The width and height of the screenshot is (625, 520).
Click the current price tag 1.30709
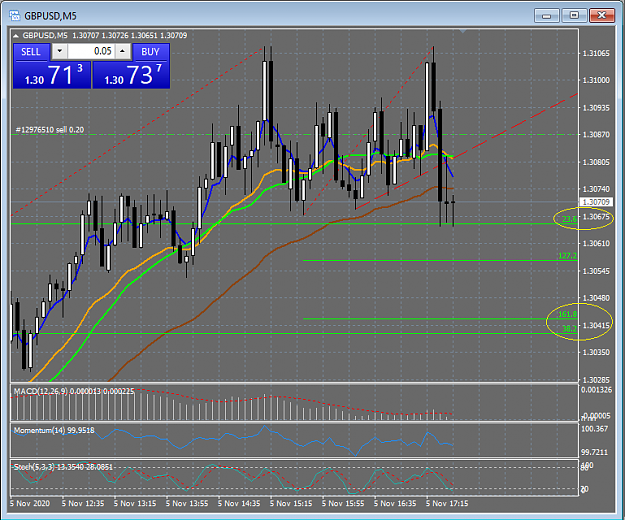(x=596, y=202)
